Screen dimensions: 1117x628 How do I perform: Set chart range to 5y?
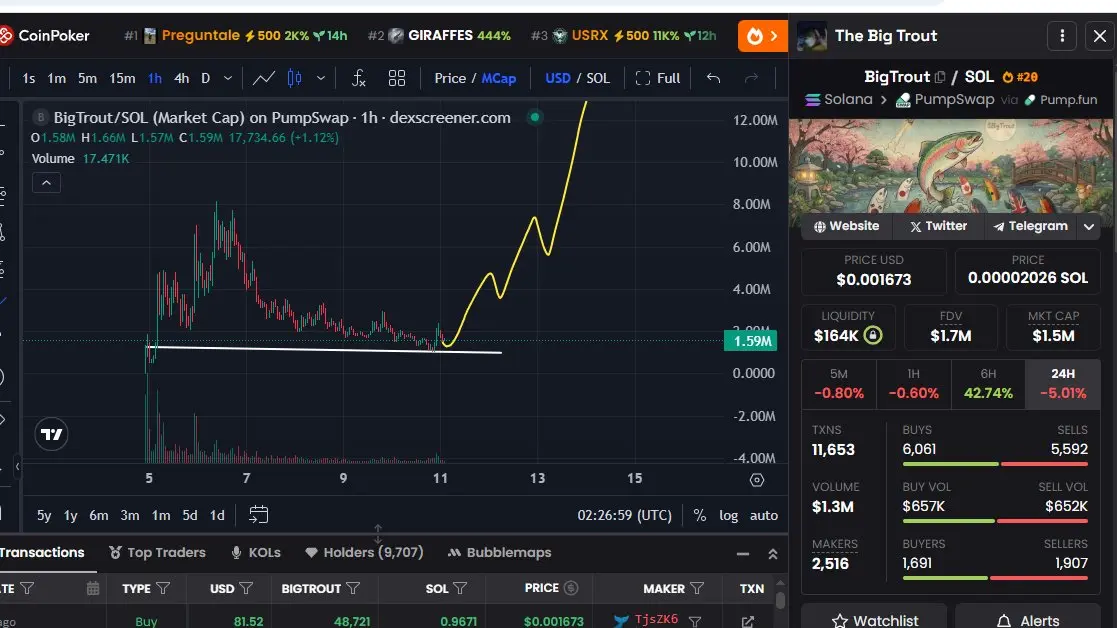(44, 515)
